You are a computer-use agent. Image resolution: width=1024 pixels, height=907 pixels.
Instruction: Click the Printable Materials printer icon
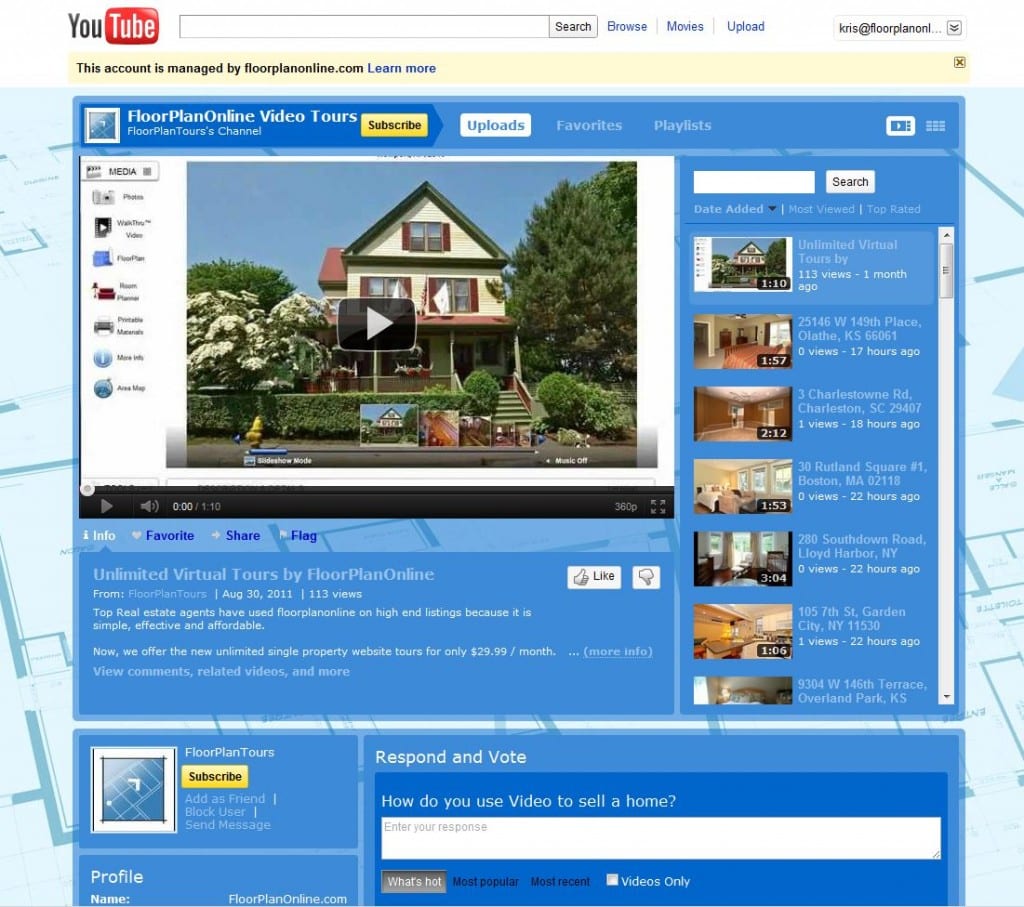103,325
